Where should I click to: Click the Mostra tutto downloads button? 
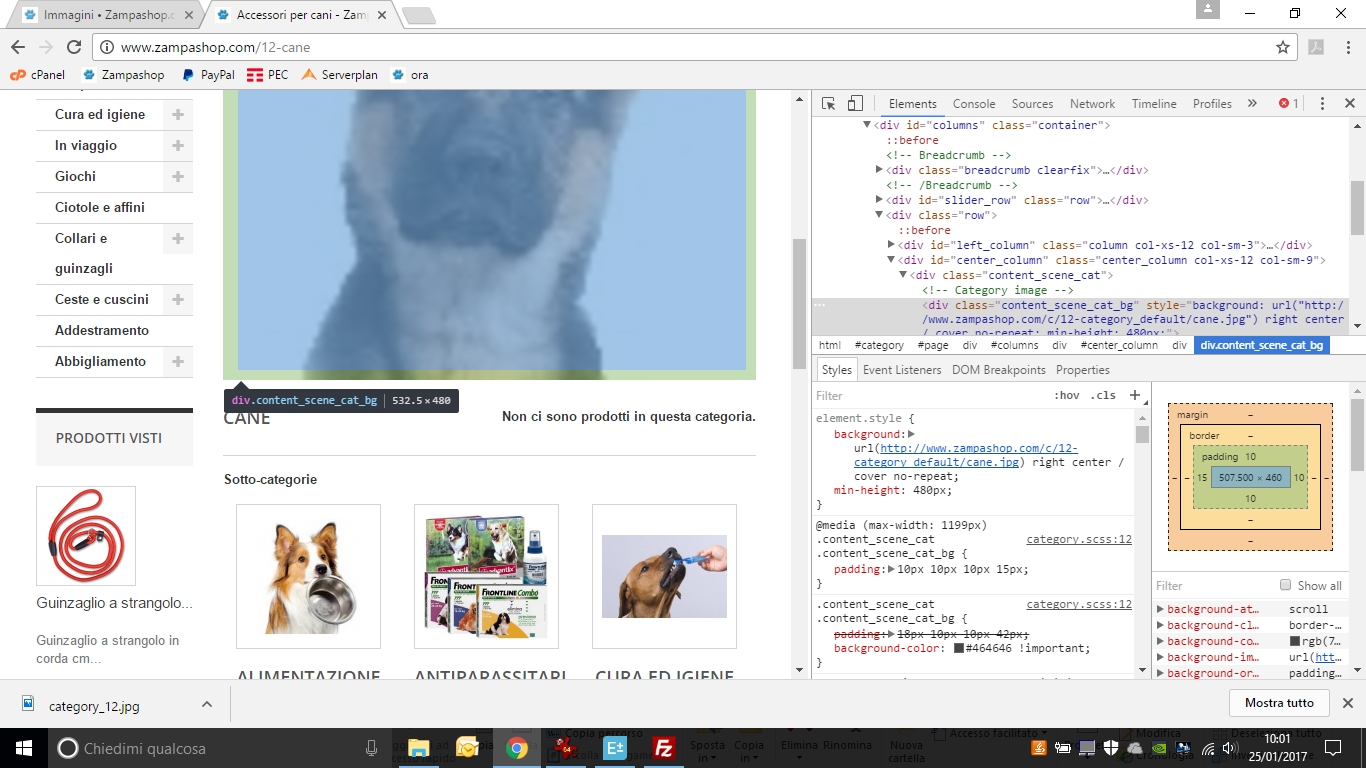[x=1279, y=703]
